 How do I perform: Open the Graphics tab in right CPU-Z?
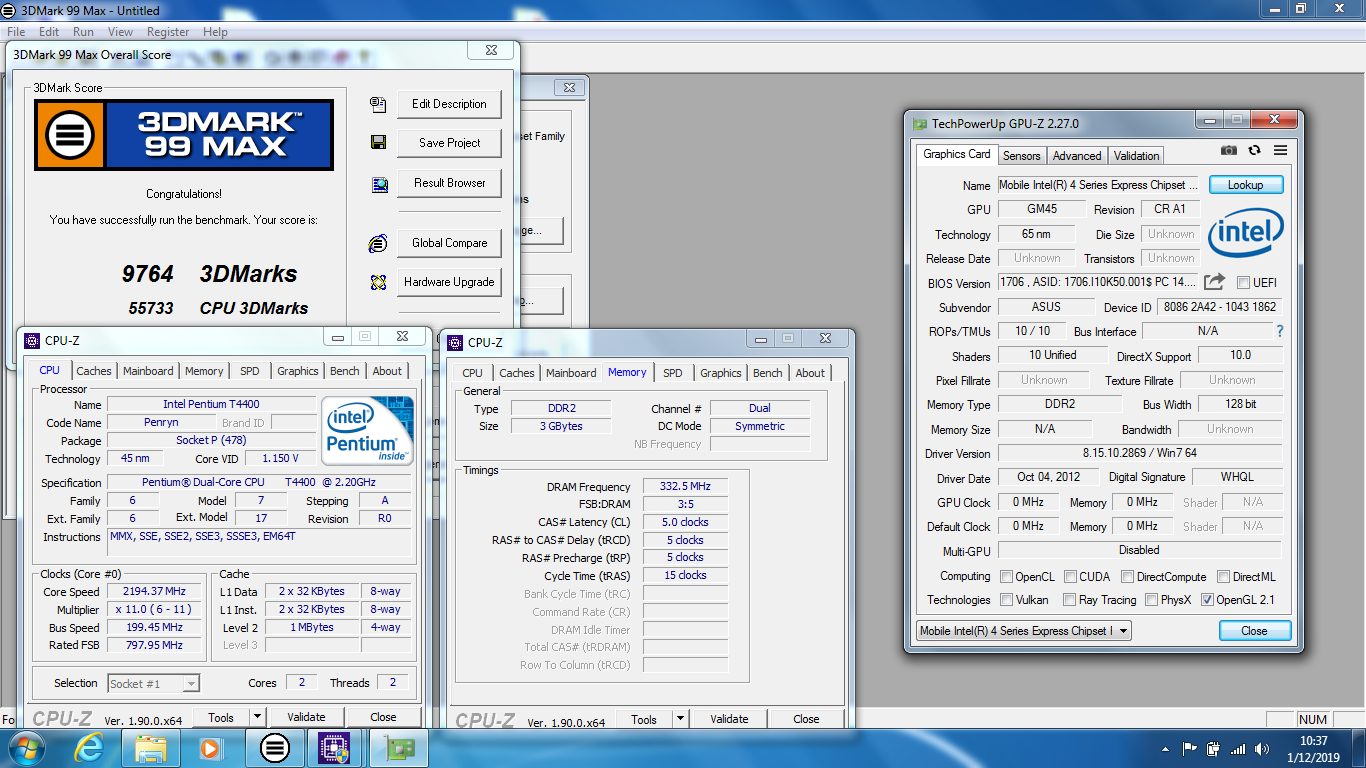[721, 373]
